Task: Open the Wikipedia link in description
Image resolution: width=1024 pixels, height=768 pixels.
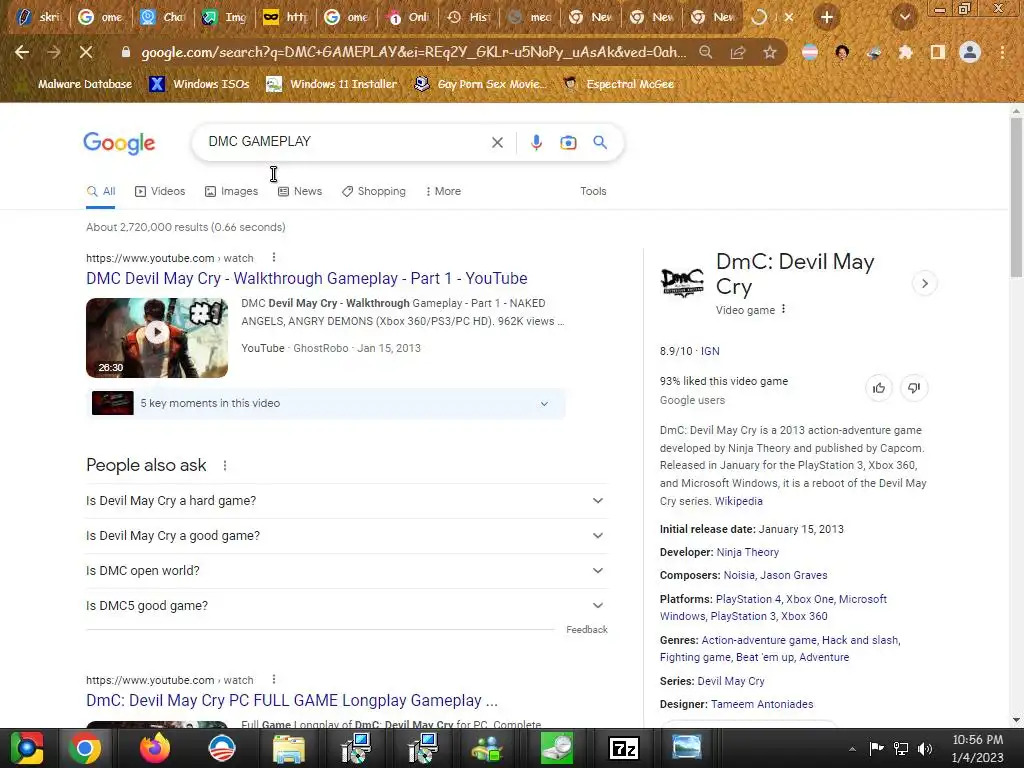Action: tap(739, 502)
